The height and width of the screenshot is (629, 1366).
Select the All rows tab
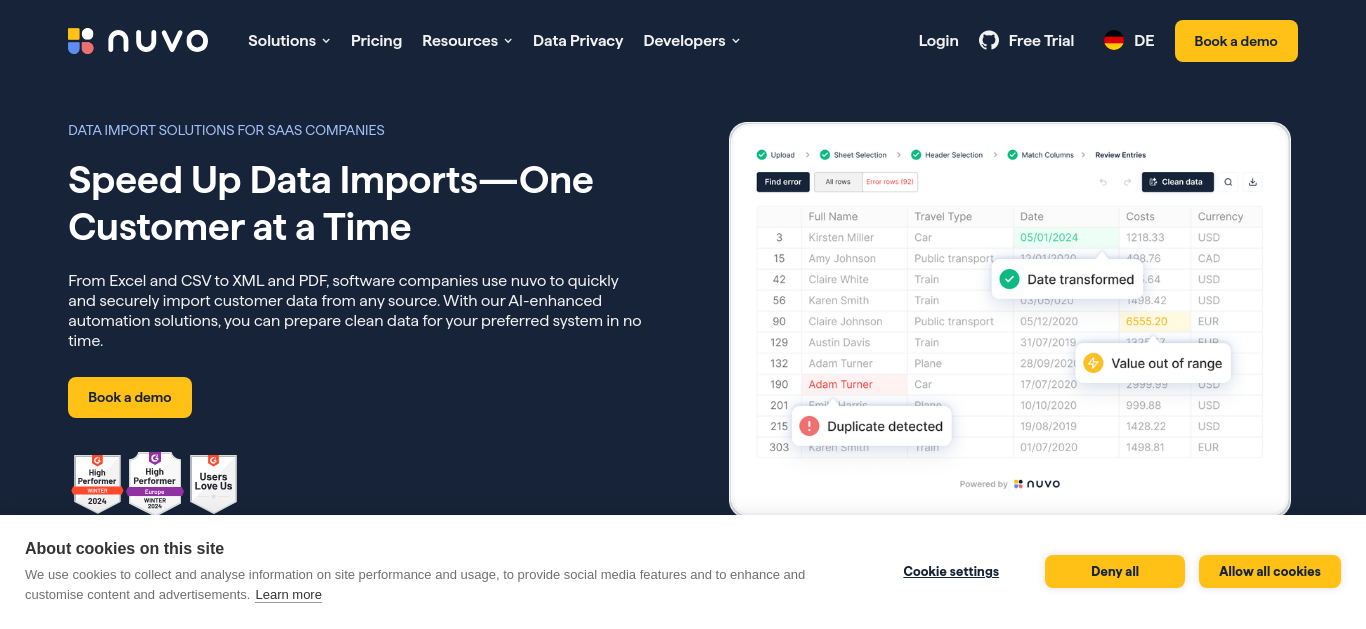[838, 182]
